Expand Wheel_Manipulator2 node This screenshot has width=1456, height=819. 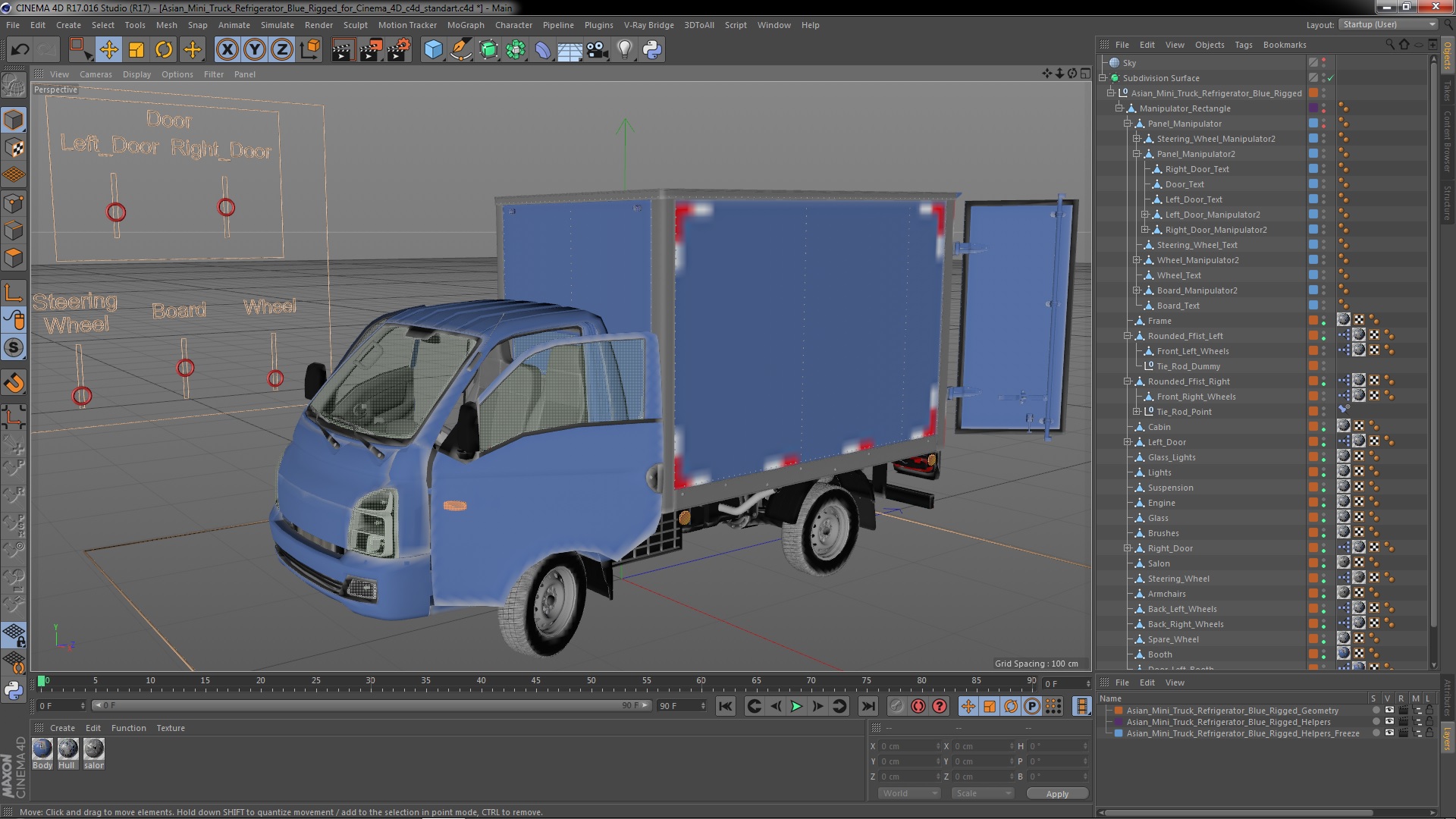[x=1137, y=260]
